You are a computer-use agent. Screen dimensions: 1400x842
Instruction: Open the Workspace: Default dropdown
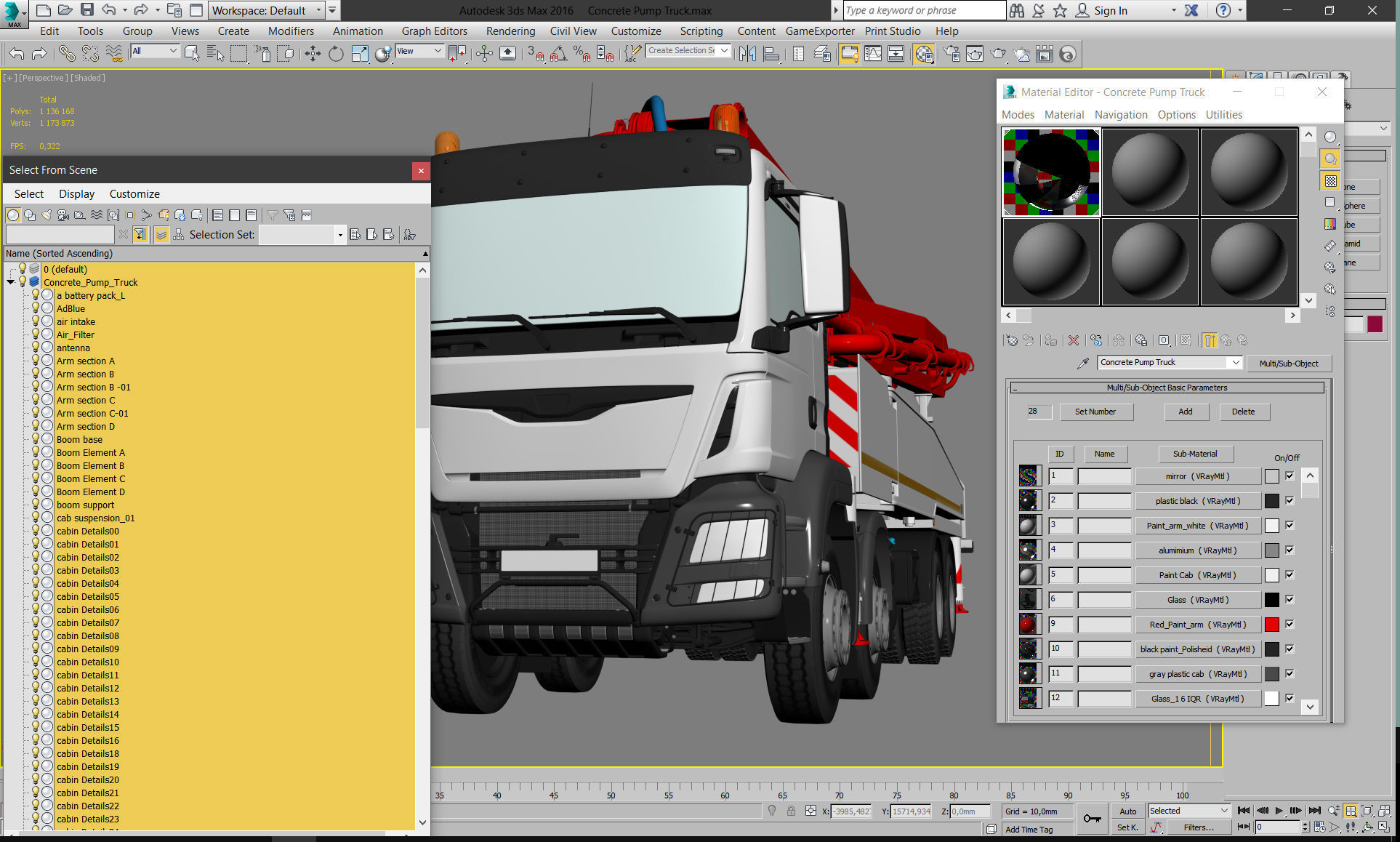[267, 10]
